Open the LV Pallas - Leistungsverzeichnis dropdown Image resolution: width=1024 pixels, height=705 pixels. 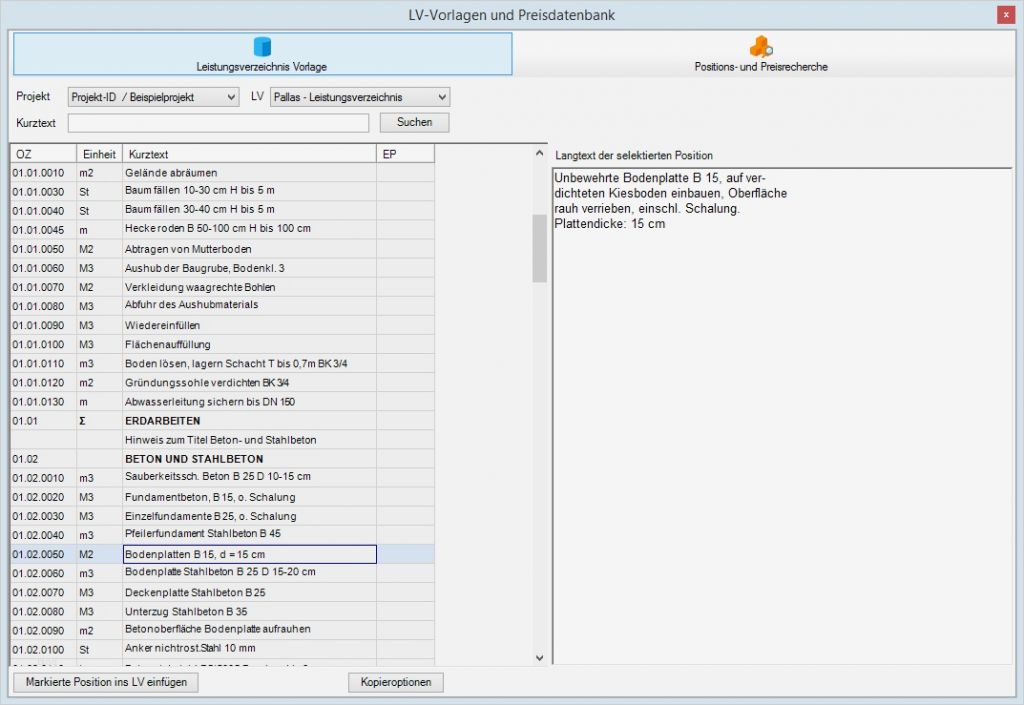click(360, 97)
